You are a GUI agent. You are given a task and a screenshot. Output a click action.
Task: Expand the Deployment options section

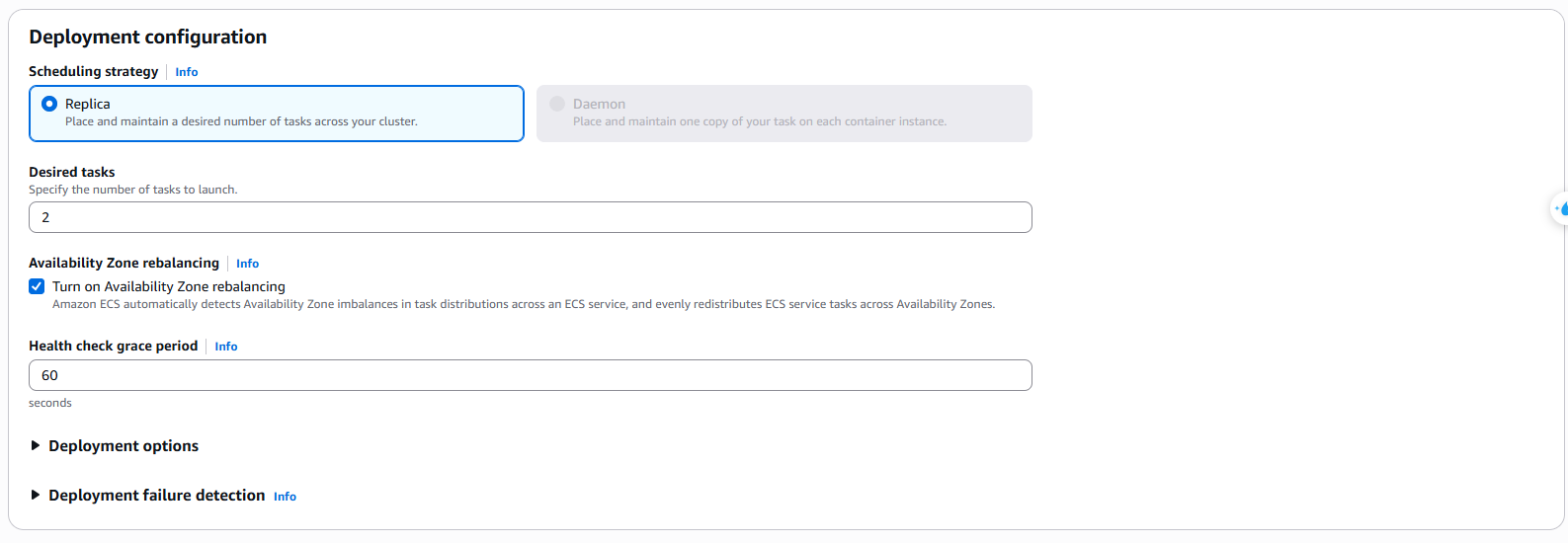click(36, 446)
